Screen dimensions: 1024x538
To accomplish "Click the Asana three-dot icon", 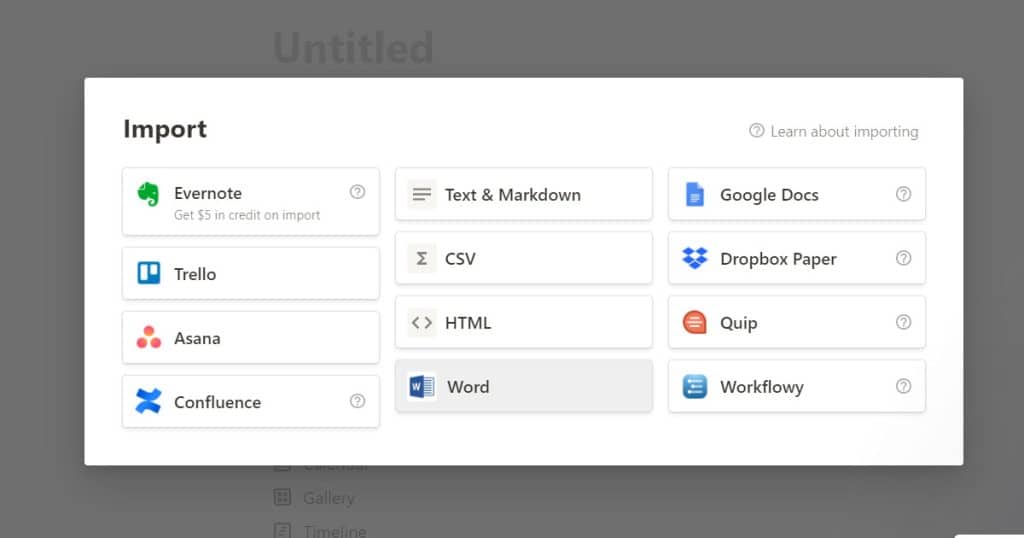I will click(148, 337).
